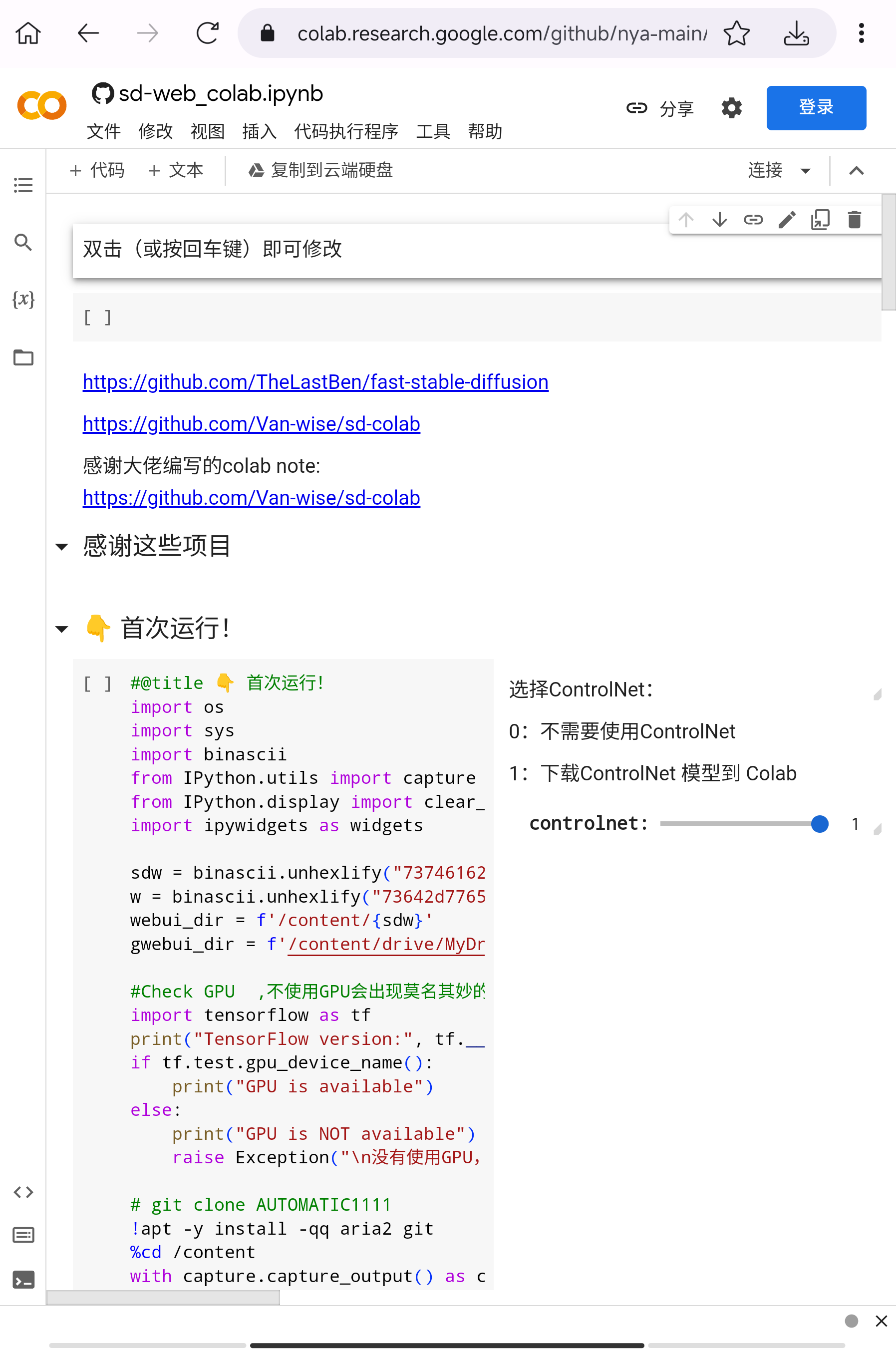The height and width of the screenshot is (1356, 896).
Task: Edit the cell with pencil icon
Action: point(787,220)
